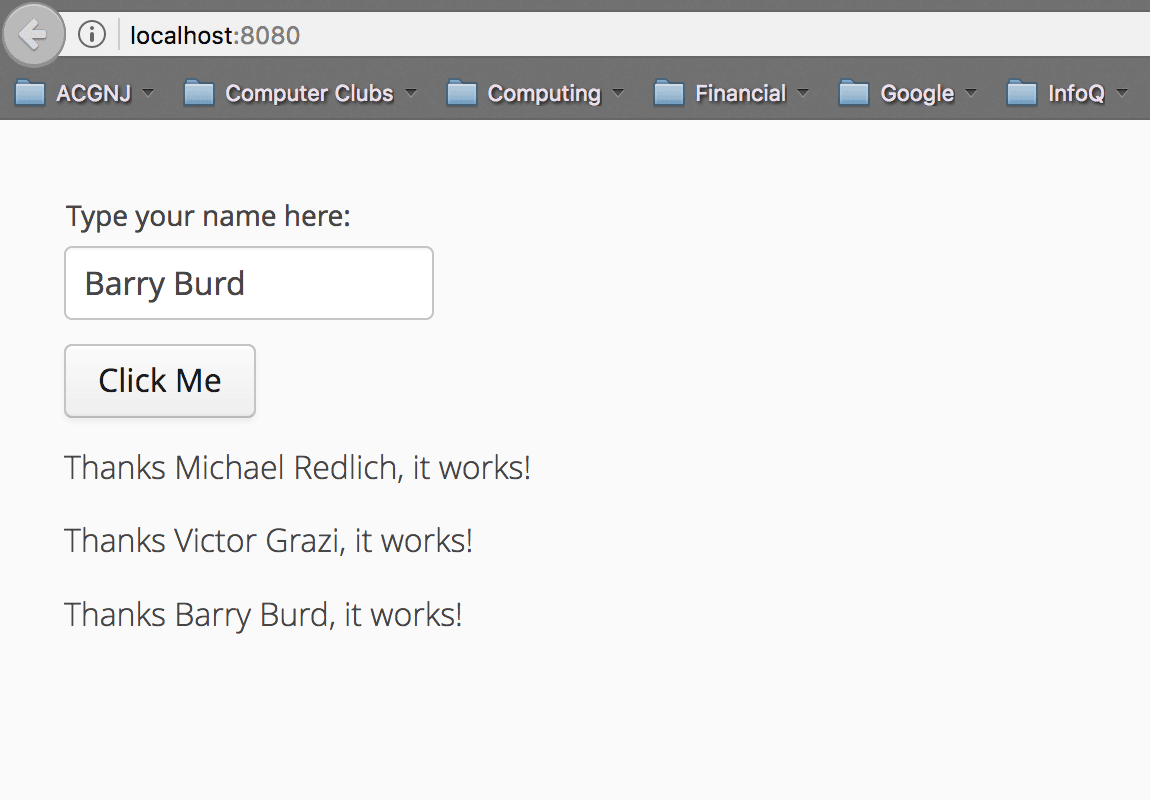
Task: Select the 'Thanks Victor Grazi, it works!' message
Action: click(x=268, y=541)
